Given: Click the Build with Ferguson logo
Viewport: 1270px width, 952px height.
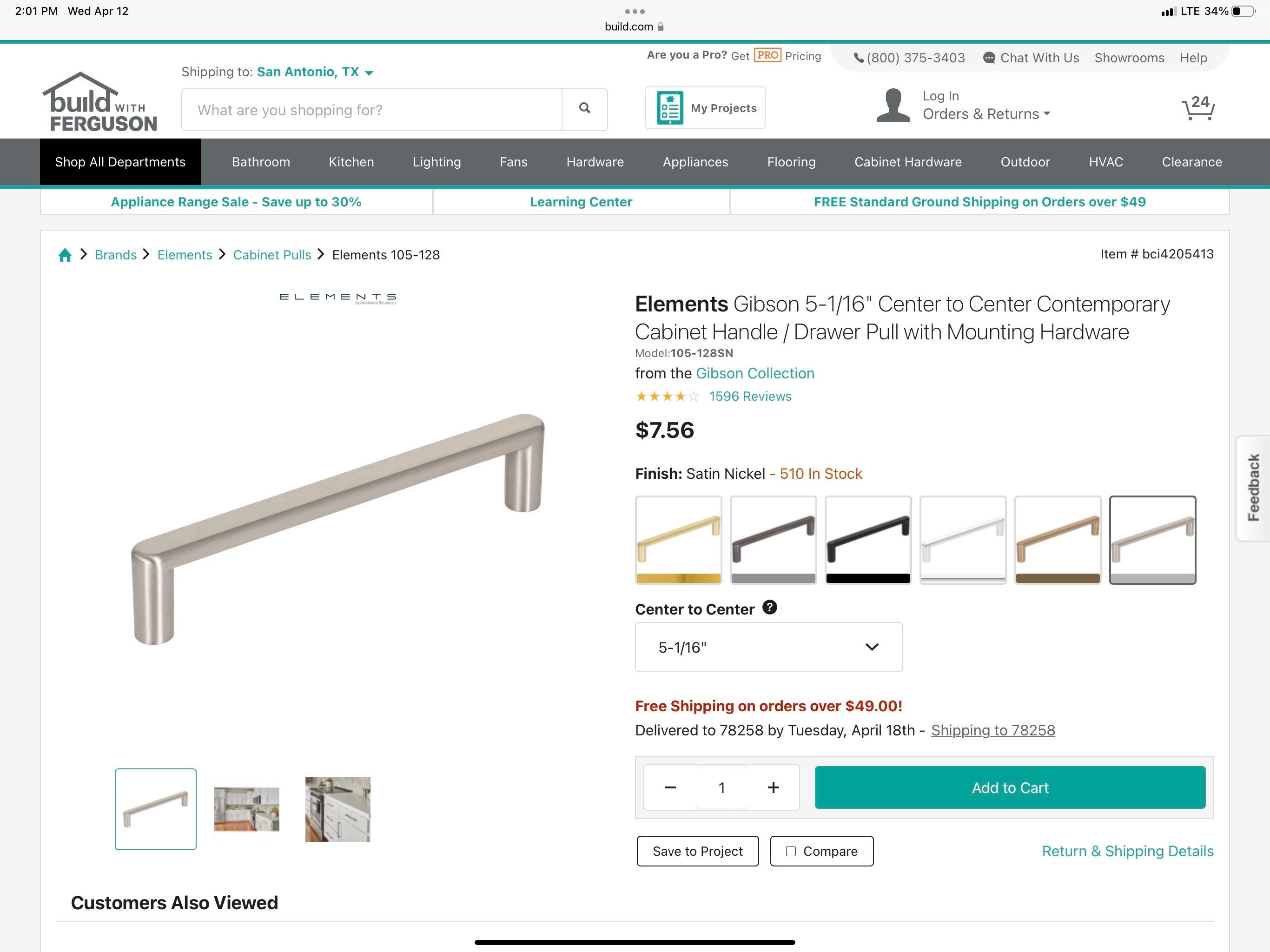Looking at the screenshot, I should [x=99, y=103].
